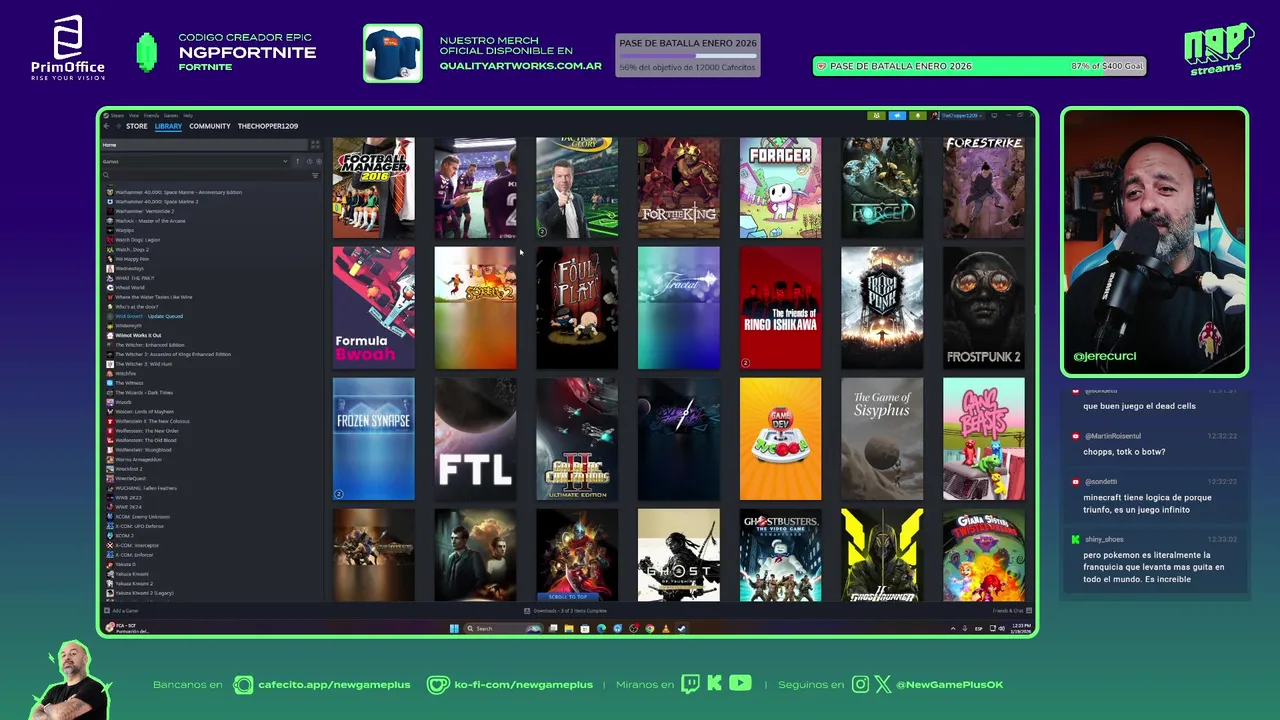1280x720 pixels.
Task: Click the FCA - SCF taskbar widget
Action: (128, 628)
